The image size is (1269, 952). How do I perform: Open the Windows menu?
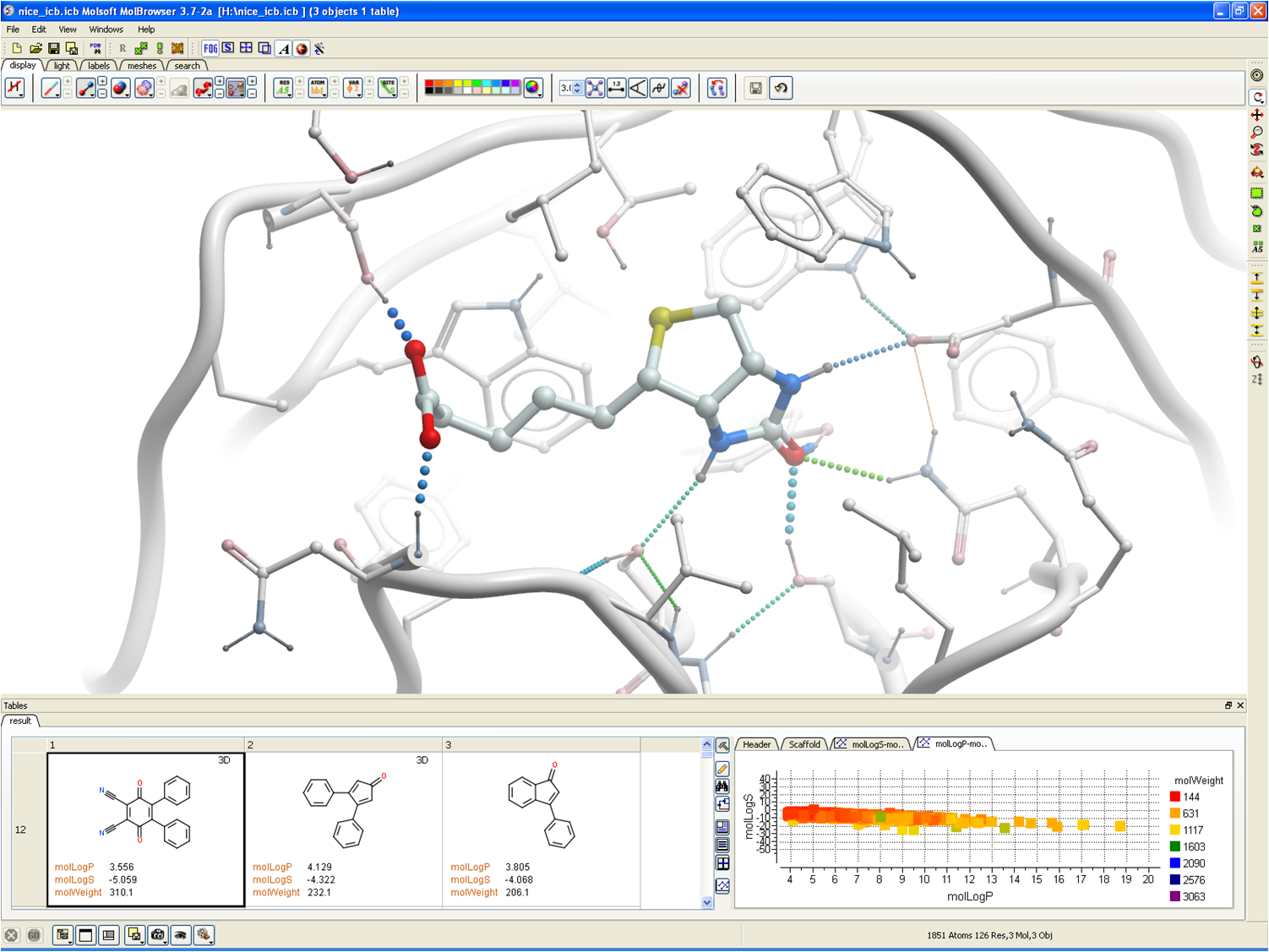[x=106, y=30]
